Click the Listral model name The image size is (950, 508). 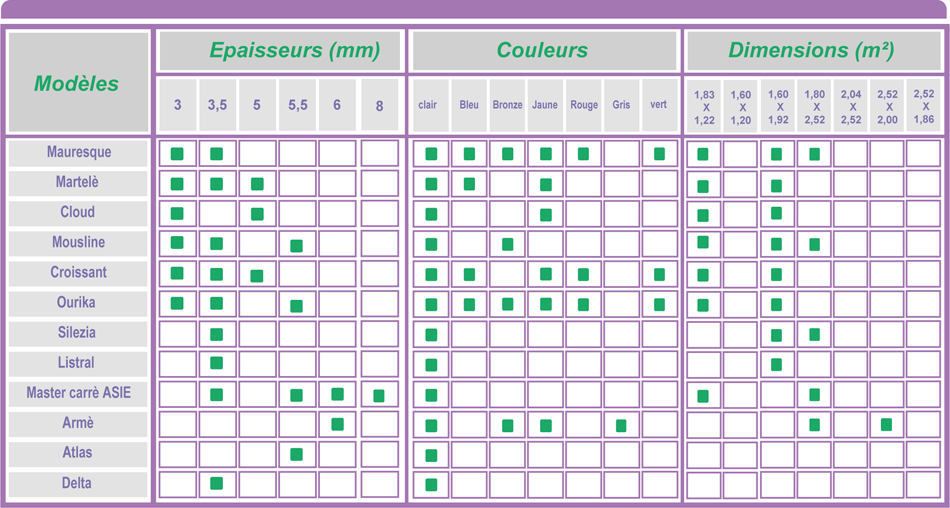point(78,362)
